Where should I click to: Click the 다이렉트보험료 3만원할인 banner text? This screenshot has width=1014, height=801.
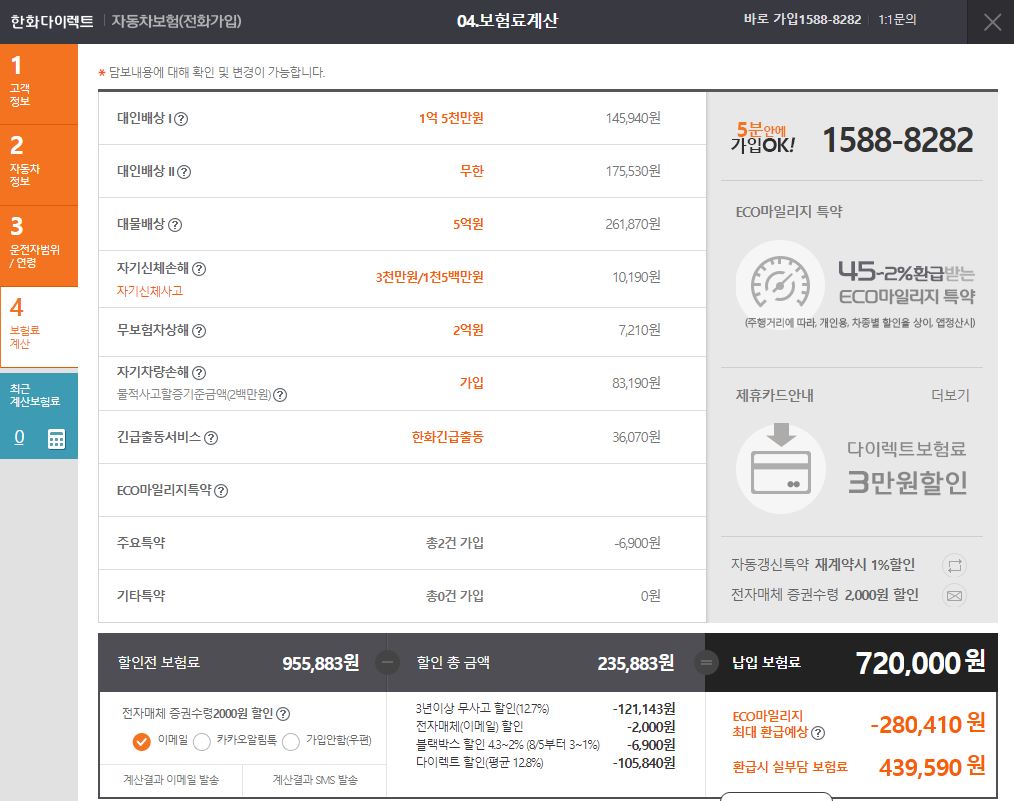[x=907, y=468]
